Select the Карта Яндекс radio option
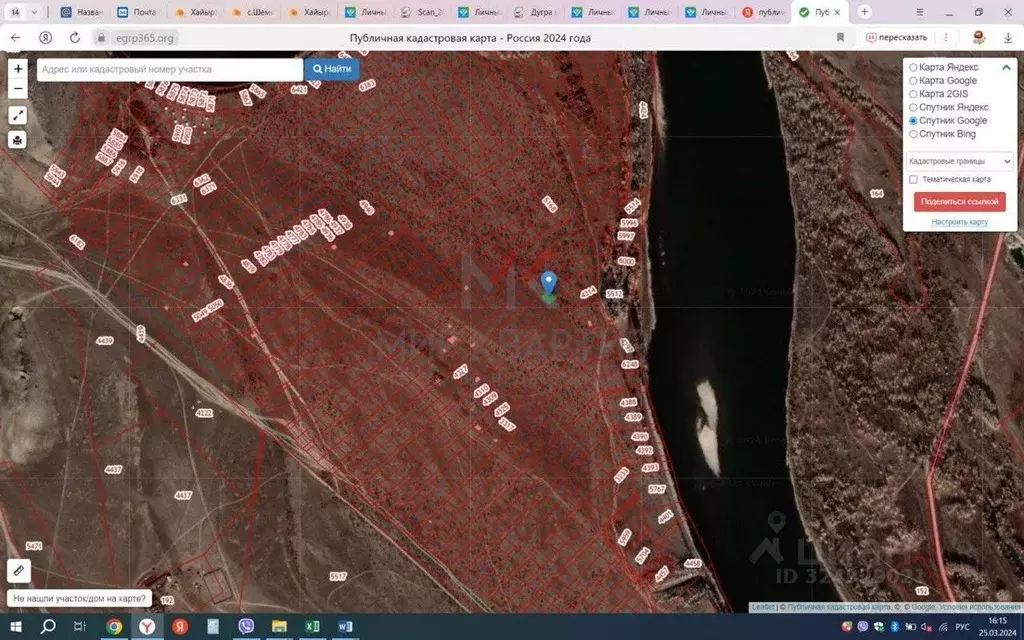The width and height of the screenshot is (1024, 640). tap(913, 67)
